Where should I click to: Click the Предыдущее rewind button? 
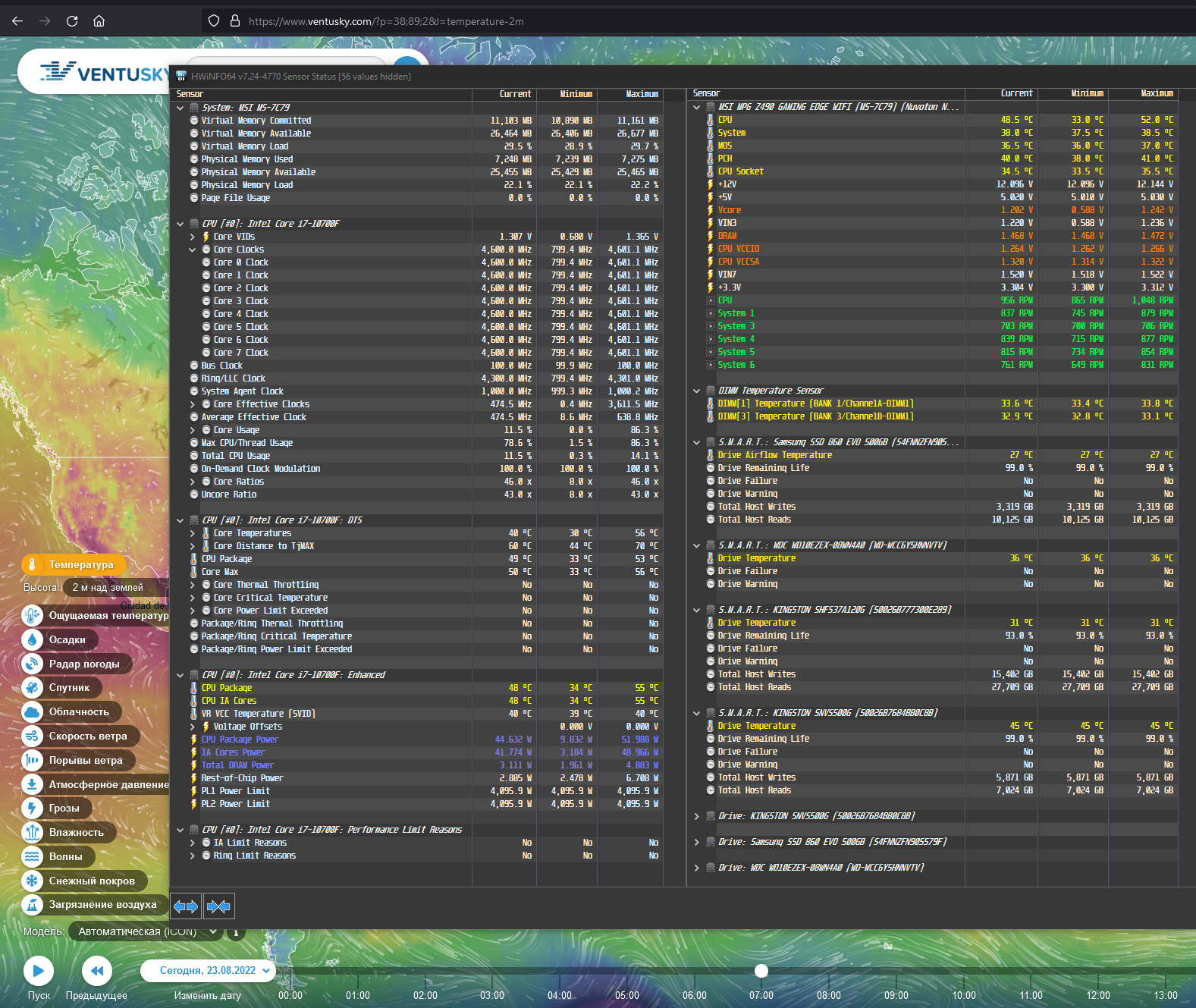click(x=96, y=970)
